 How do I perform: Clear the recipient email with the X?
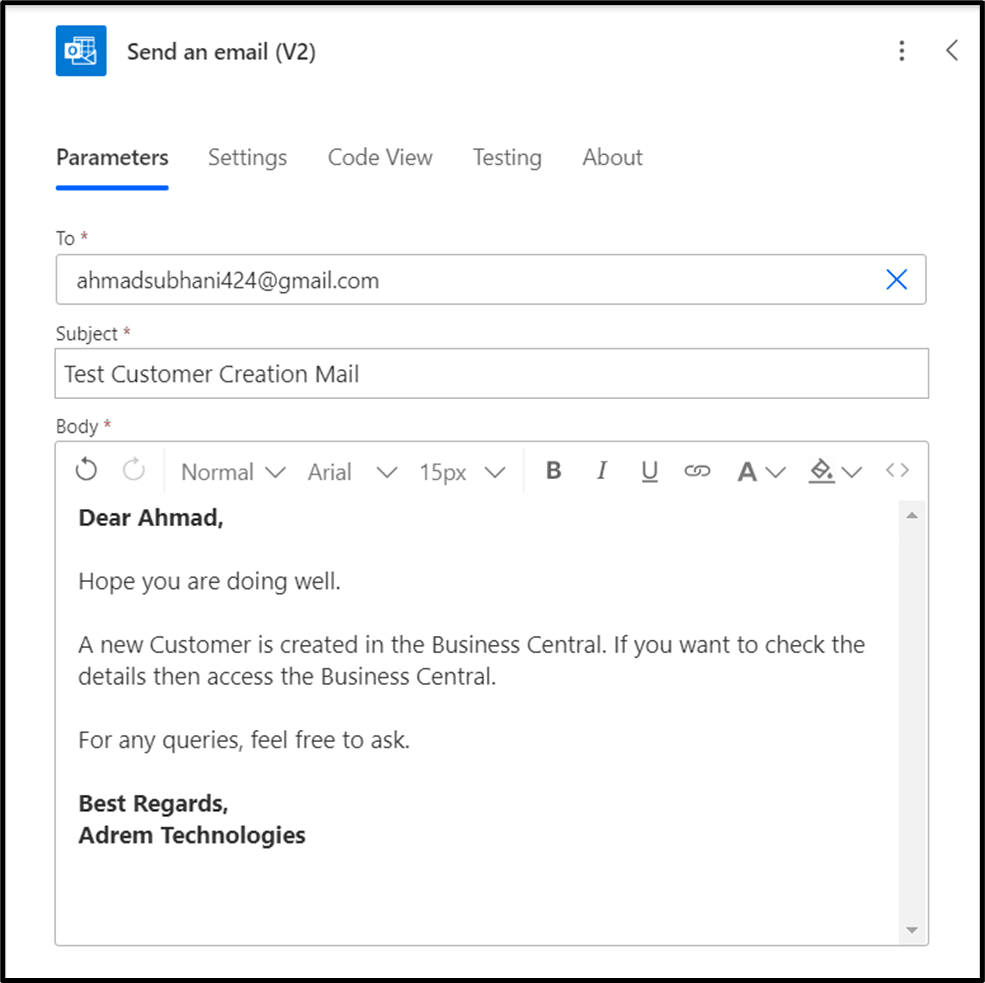click(x=897, y=280)
